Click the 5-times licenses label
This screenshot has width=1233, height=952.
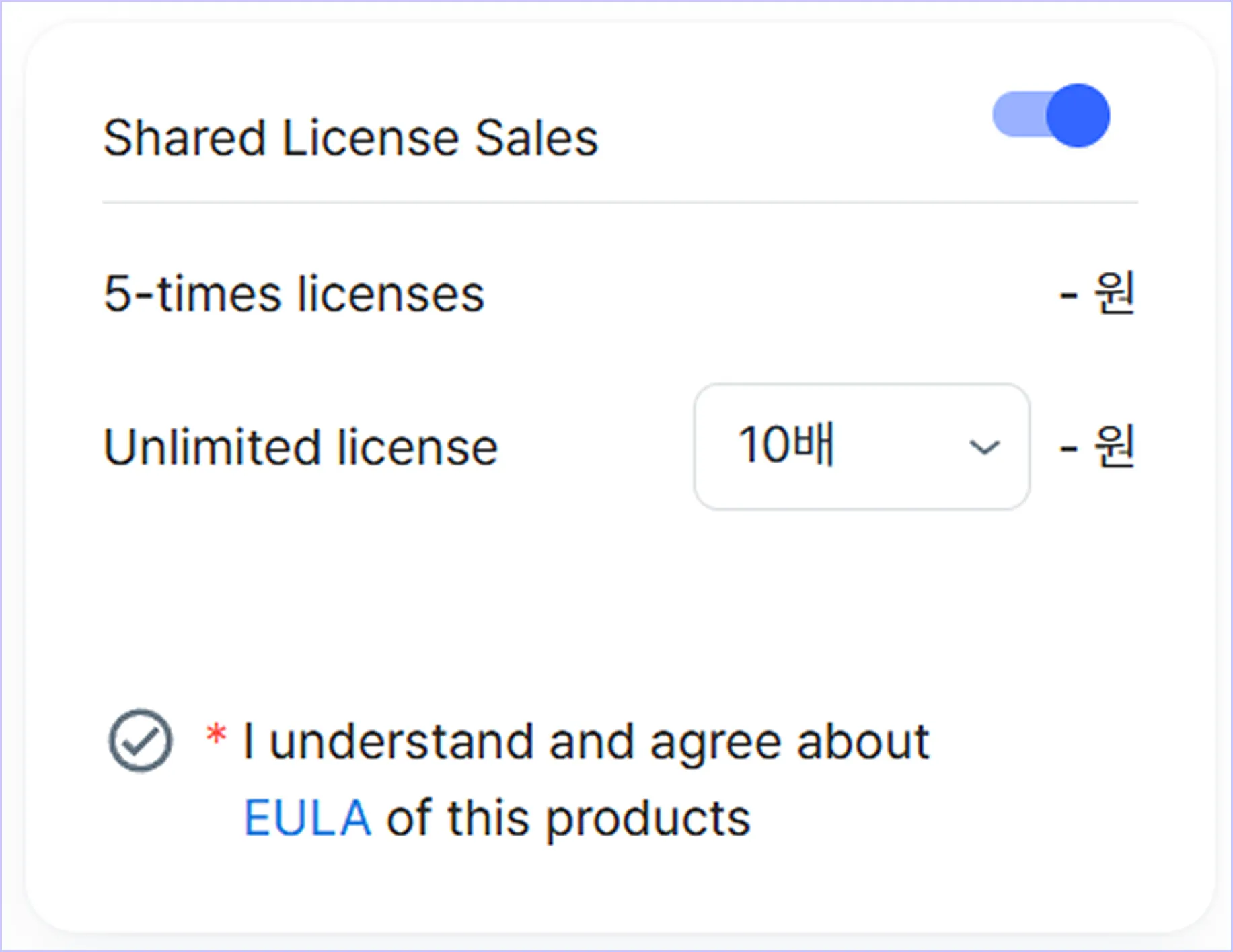point(294,294)
